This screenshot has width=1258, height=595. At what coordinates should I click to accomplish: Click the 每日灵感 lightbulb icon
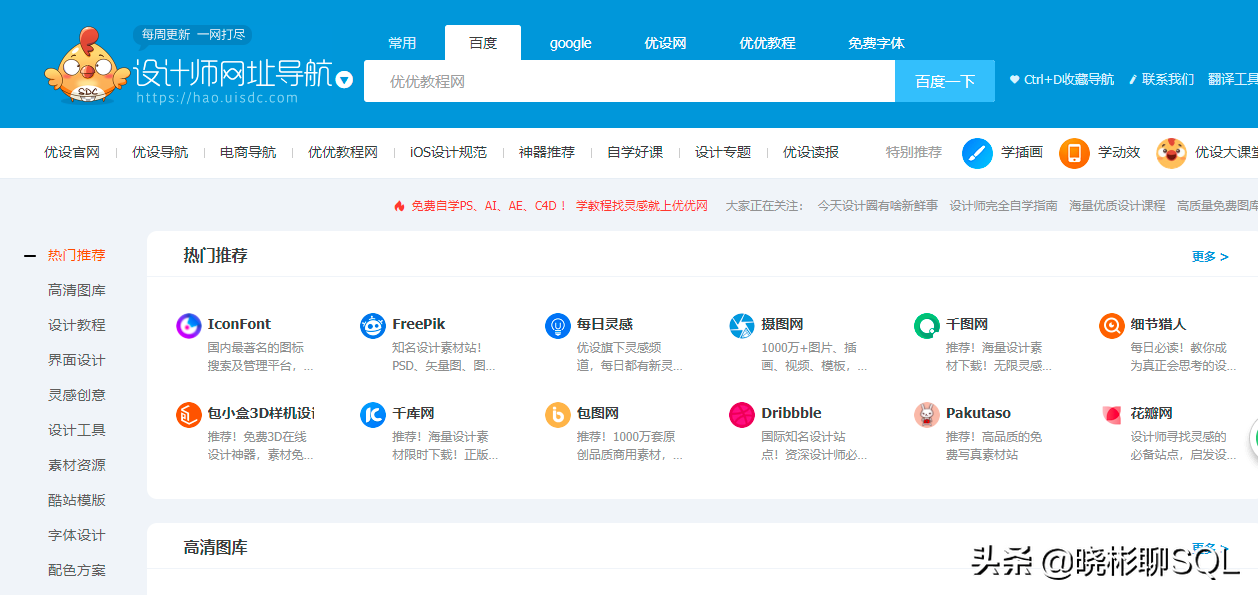pos(558,325)
